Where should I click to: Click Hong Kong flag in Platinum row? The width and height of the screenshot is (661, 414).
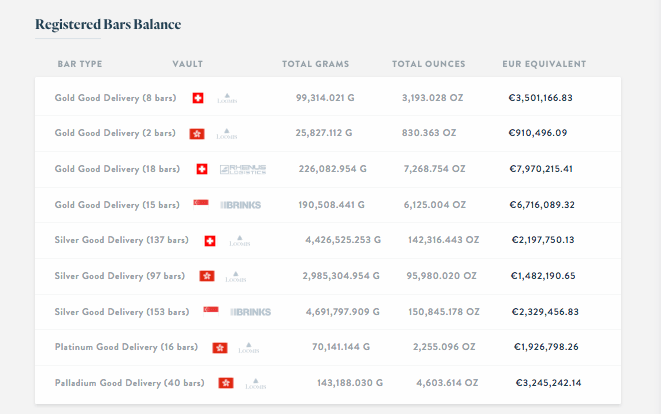[220, 348]
